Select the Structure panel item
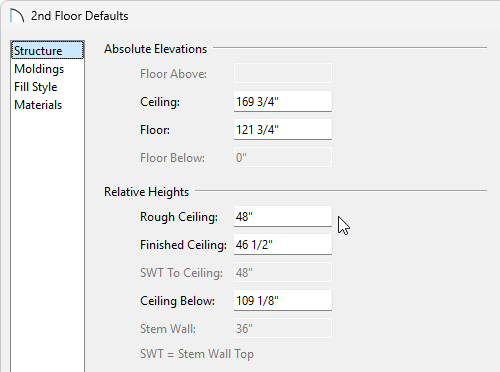Screen dimensions: 500x372 coord(47,51)
